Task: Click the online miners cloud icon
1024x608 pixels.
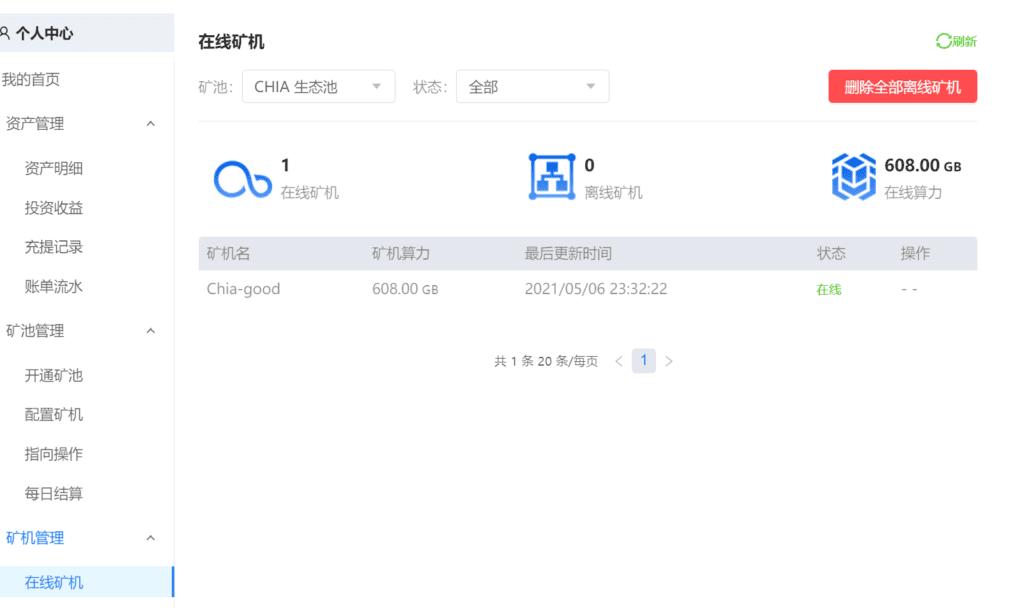Action: (x=242, y=178)
